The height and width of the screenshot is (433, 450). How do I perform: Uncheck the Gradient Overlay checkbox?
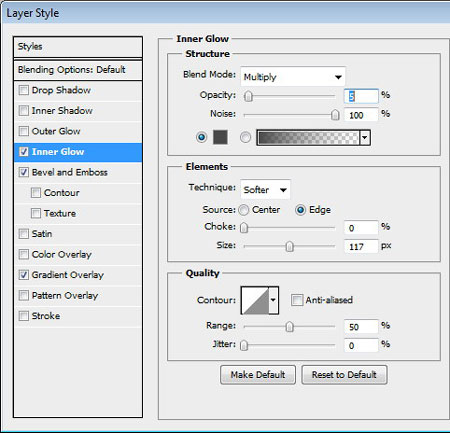[x=23, y=275]
